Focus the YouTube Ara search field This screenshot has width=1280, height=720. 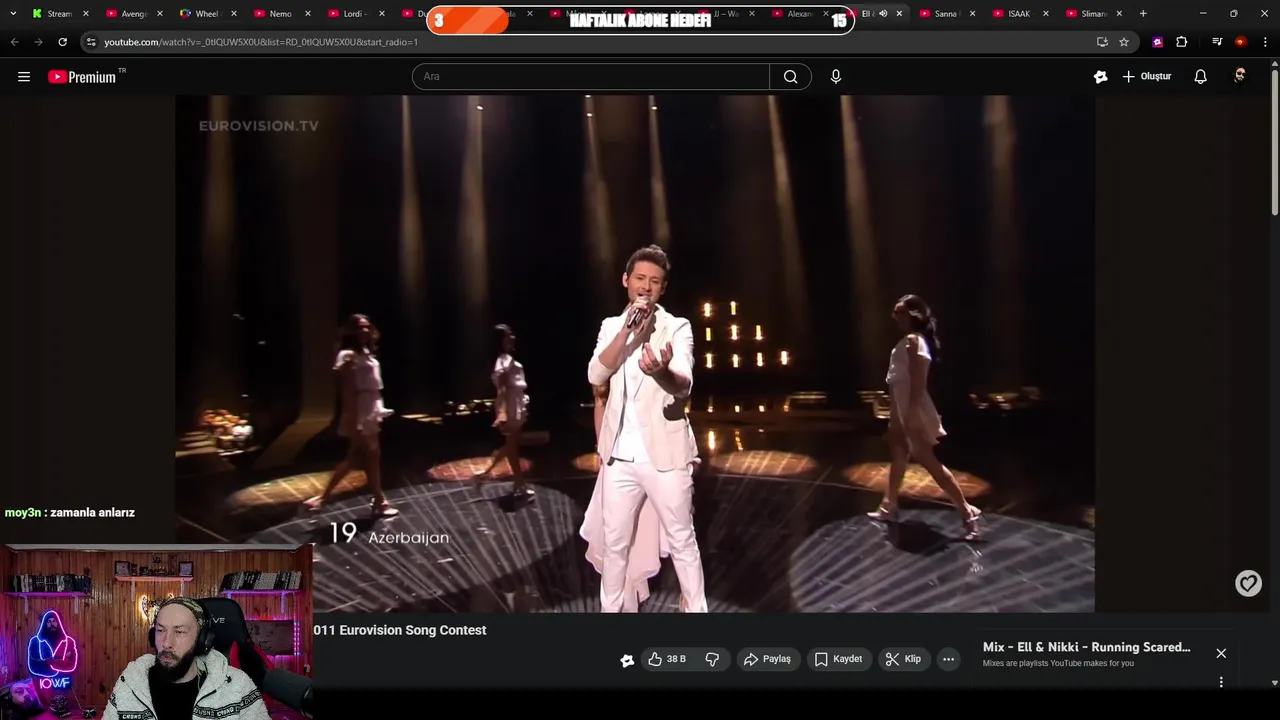[x=590, y=77]
